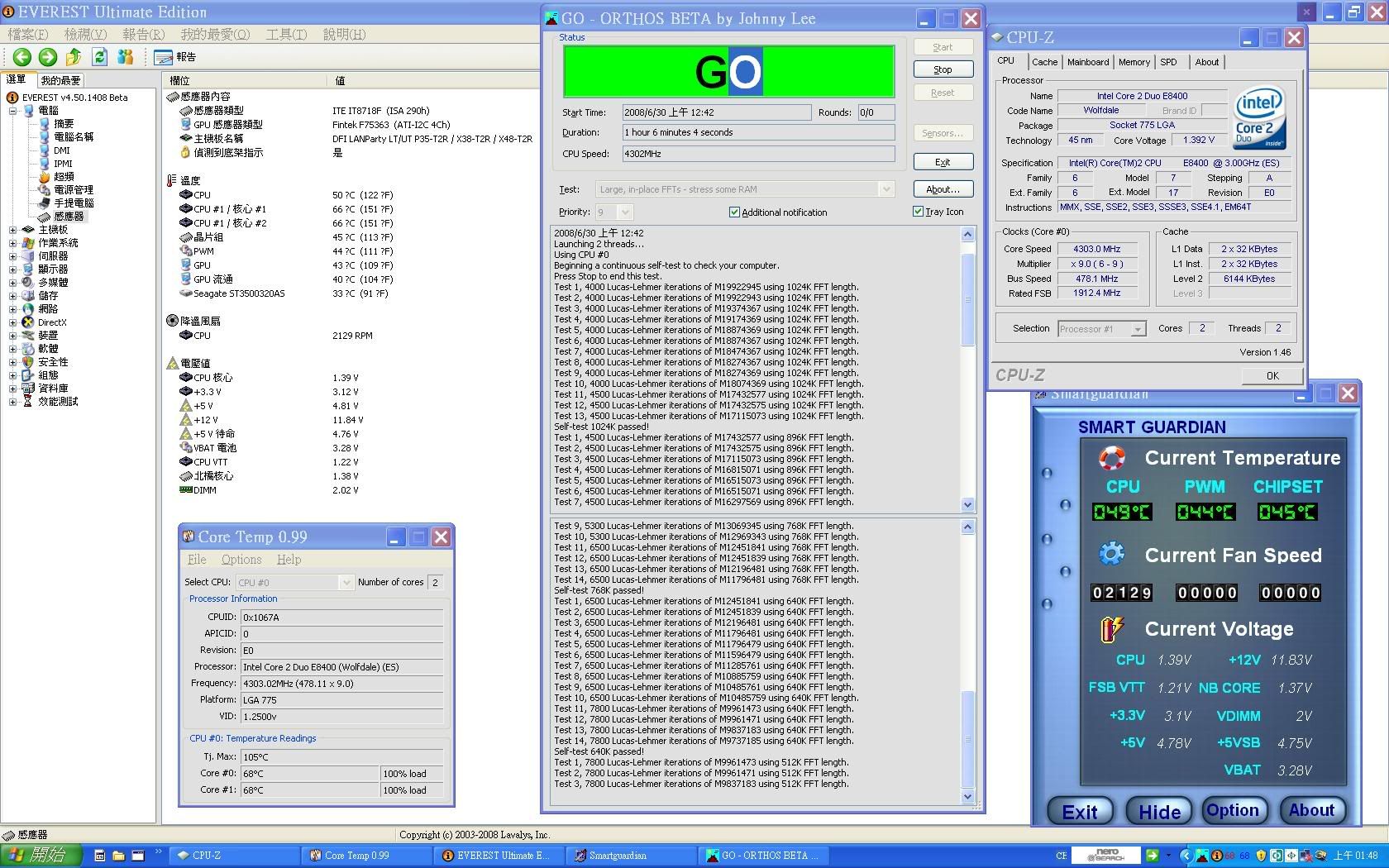Click the EVEREST users toolbar icon
The width and height of the screenshot is (1389, 868).
coord(126,56)
